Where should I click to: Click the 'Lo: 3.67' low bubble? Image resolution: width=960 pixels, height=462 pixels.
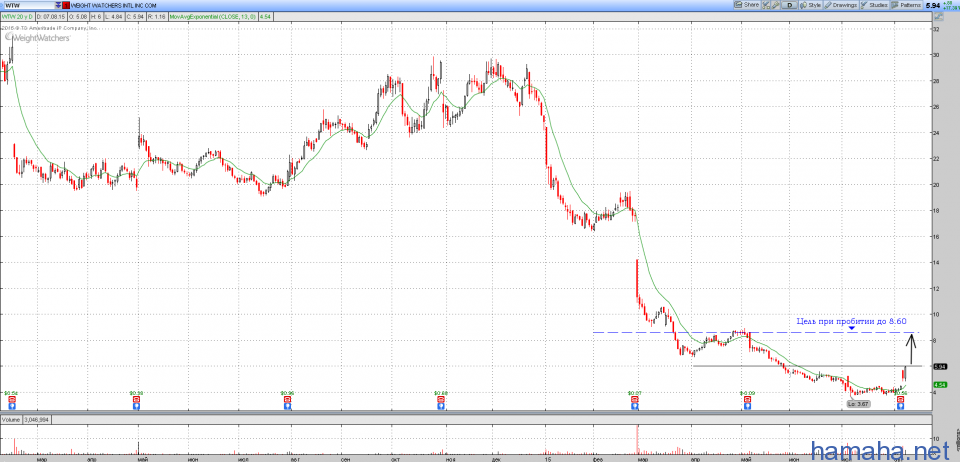click(857, 404)
